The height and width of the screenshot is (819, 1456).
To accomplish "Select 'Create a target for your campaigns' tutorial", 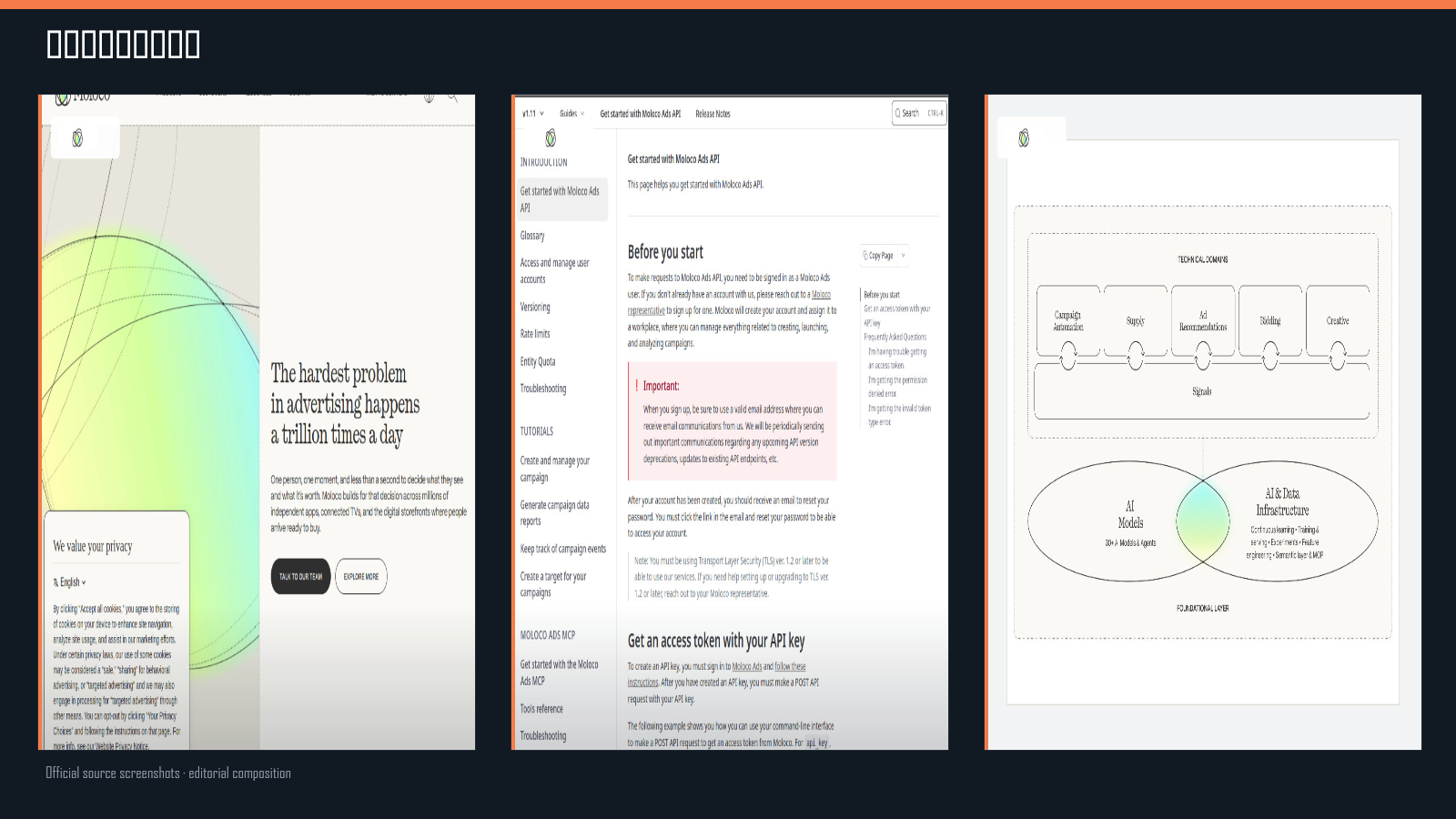I will pyautogui.click(x=552, y=584).
